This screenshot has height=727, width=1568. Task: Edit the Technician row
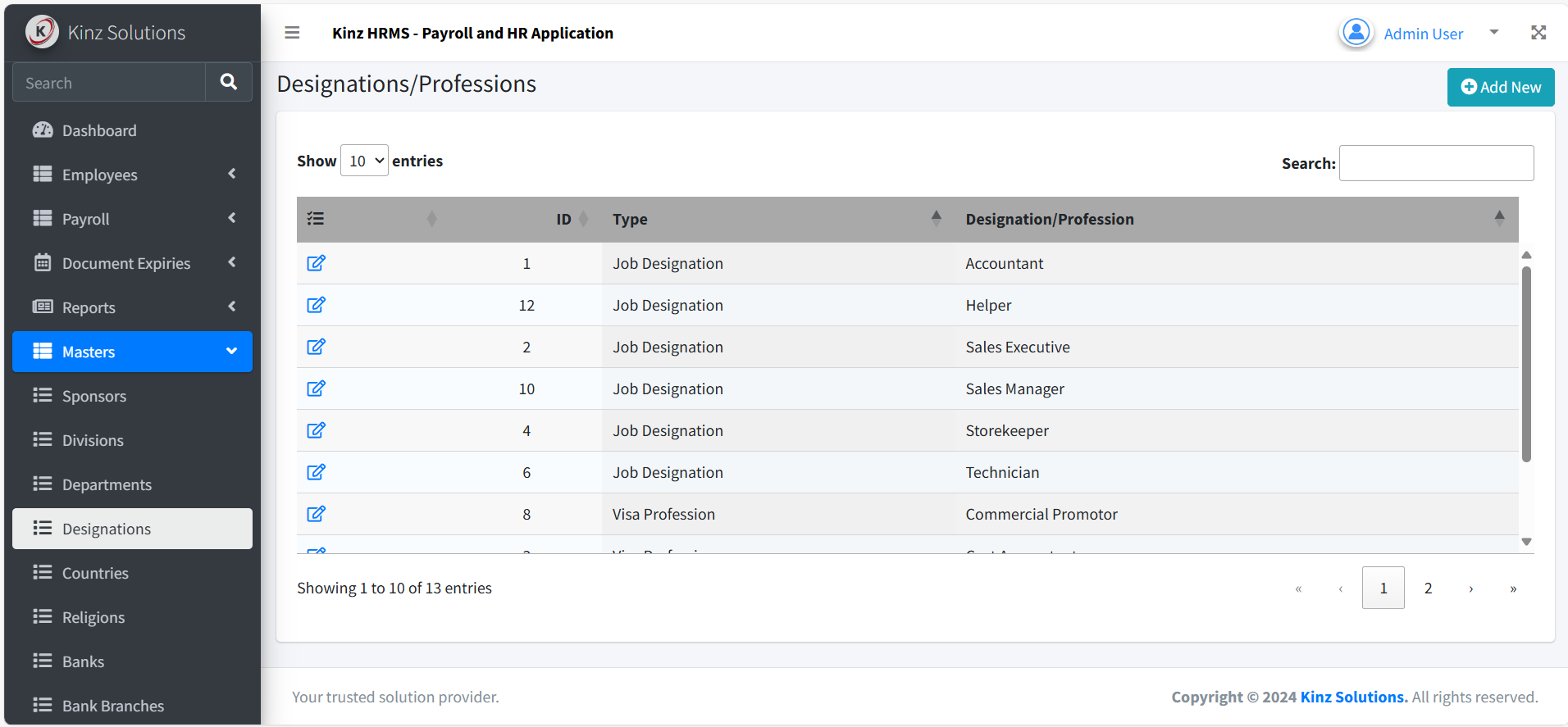pos(316,472)
